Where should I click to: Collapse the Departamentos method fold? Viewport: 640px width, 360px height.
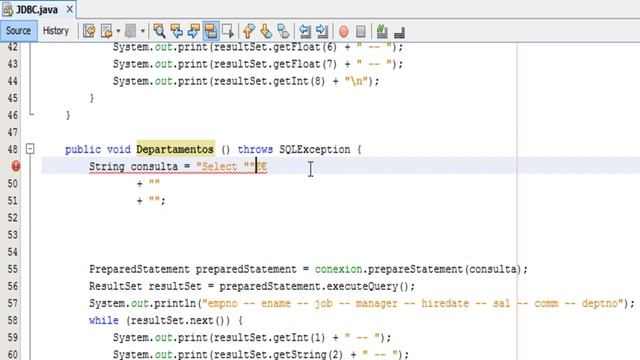[30, 149]
